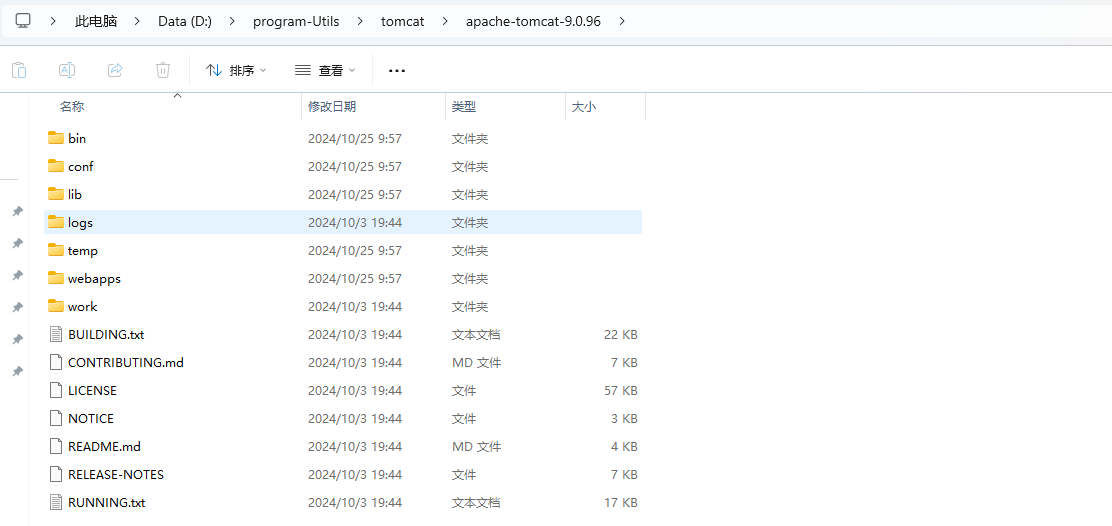
Task: Click the logs folder icon
Action: point(56,222)
